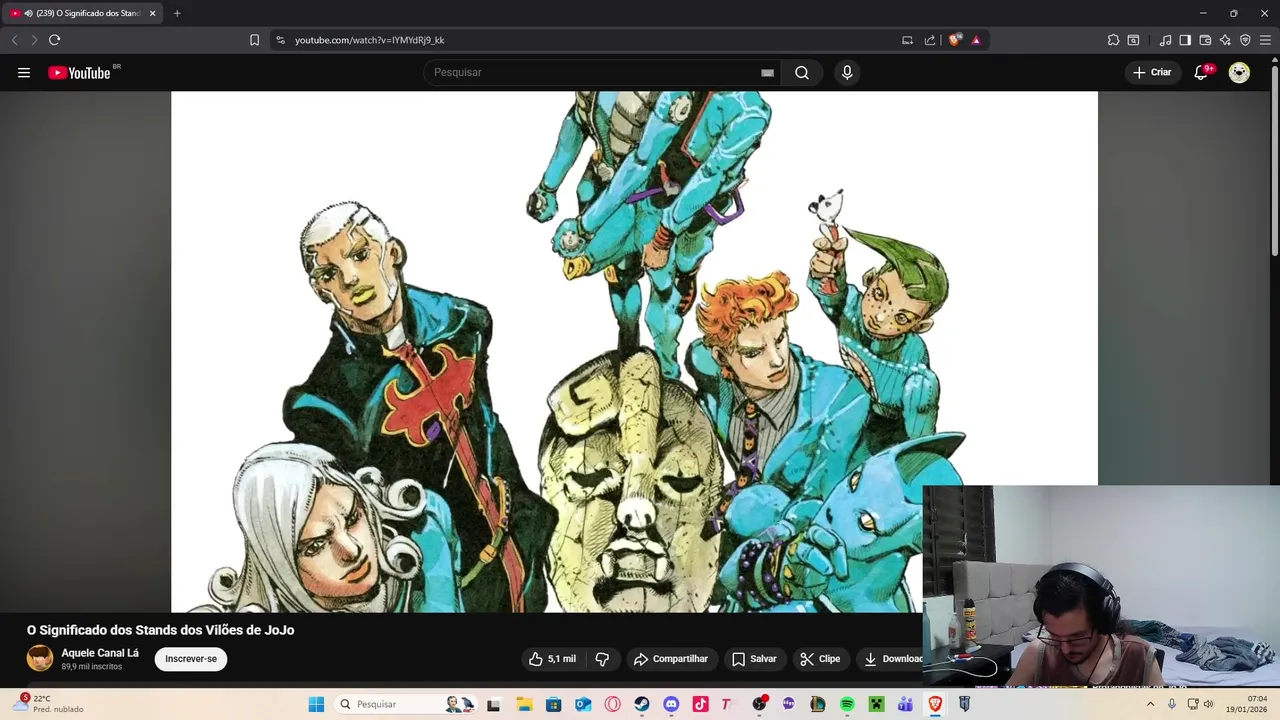The height and width of the screenshot is (720, 1280).
Task: Open Steam from the taskbar
Action: click(x=642, y=704)
